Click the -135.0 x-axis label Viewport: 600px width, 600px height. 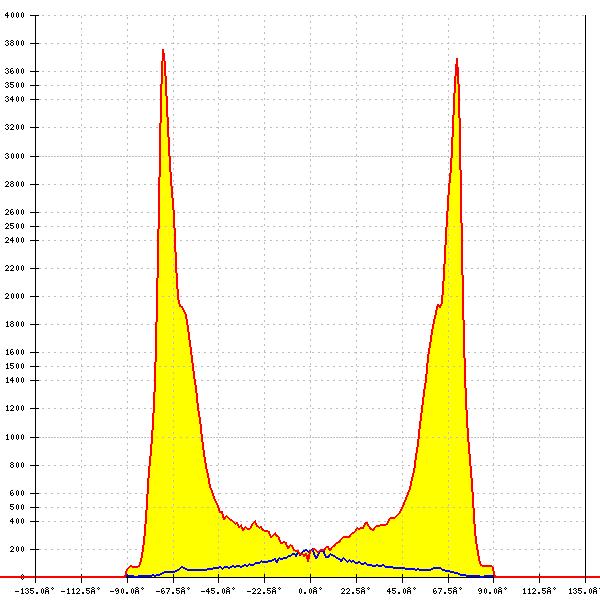pyautogui.click(x=34, y=591)
